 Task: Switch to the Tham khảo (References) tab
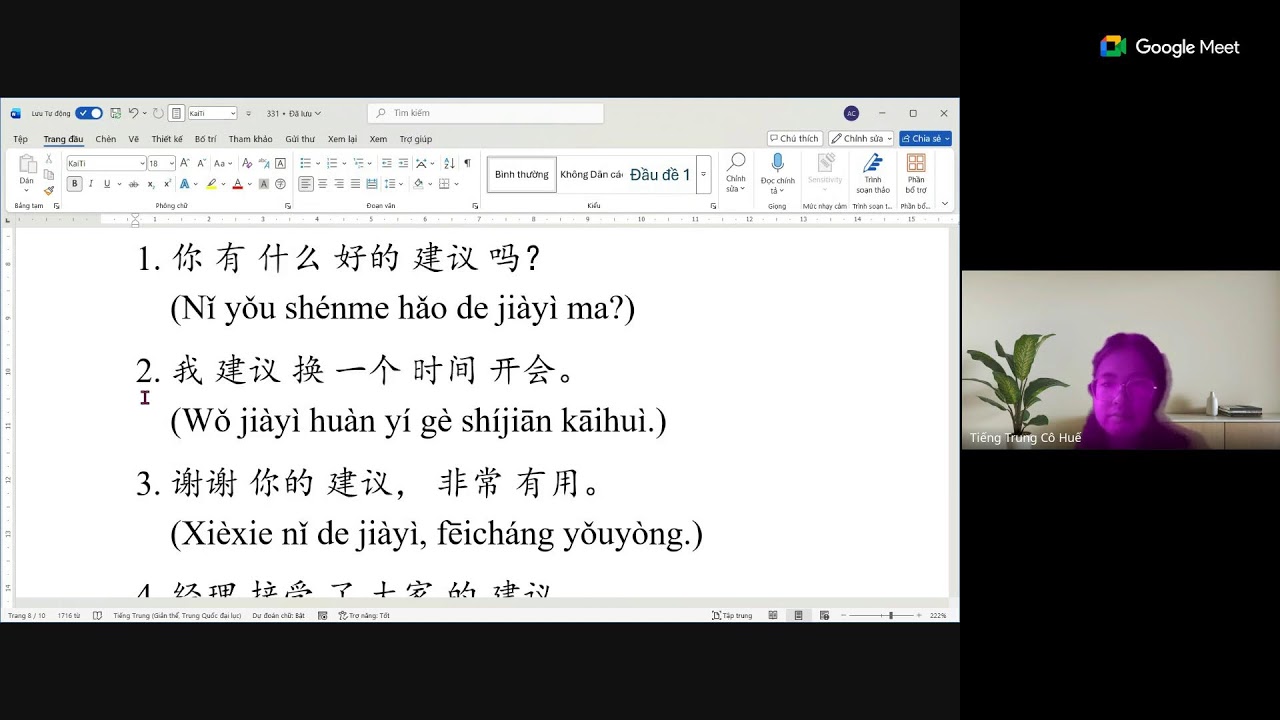pyautogui.click(x=250, y=139)
